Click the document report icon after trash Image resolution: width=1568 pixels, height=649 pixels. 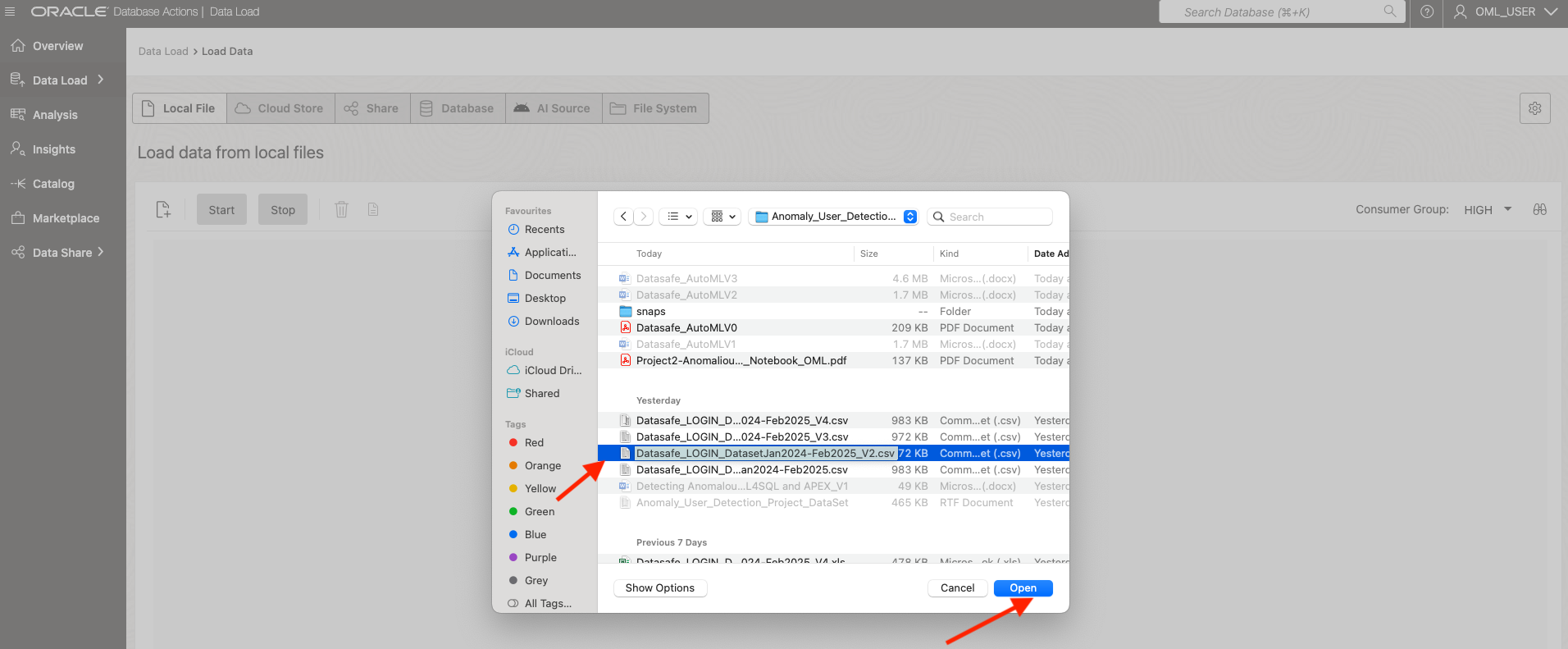pyautogui.click(x=373, y=210)
